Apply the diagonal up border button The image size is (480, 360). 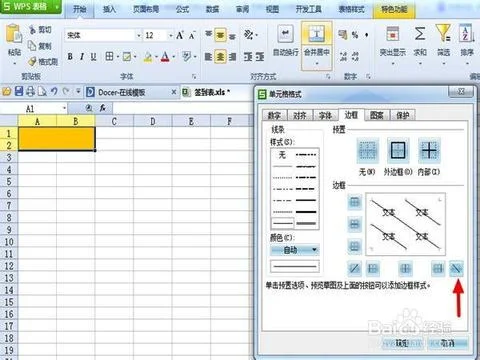(354, 268)
